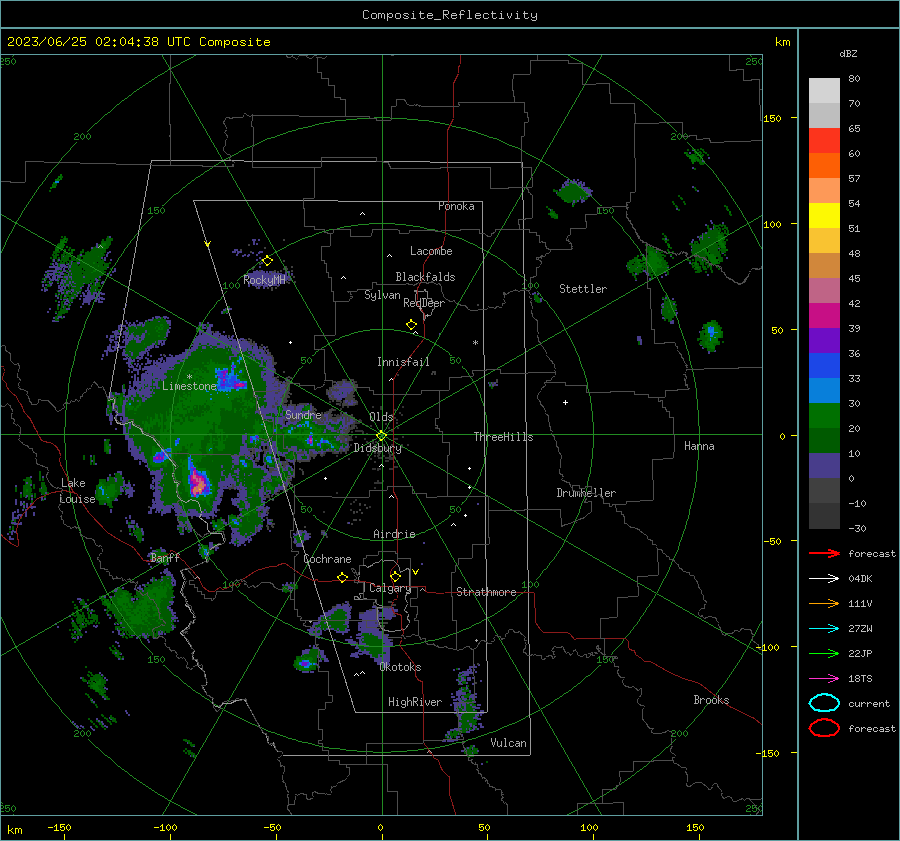
Task: Click the red forecast ellipse legend icon
Action: [824, 728]
